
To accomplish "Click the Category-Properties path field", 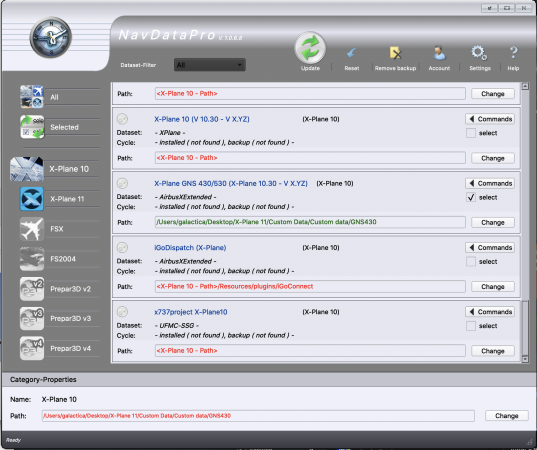I will click(258, 415).
